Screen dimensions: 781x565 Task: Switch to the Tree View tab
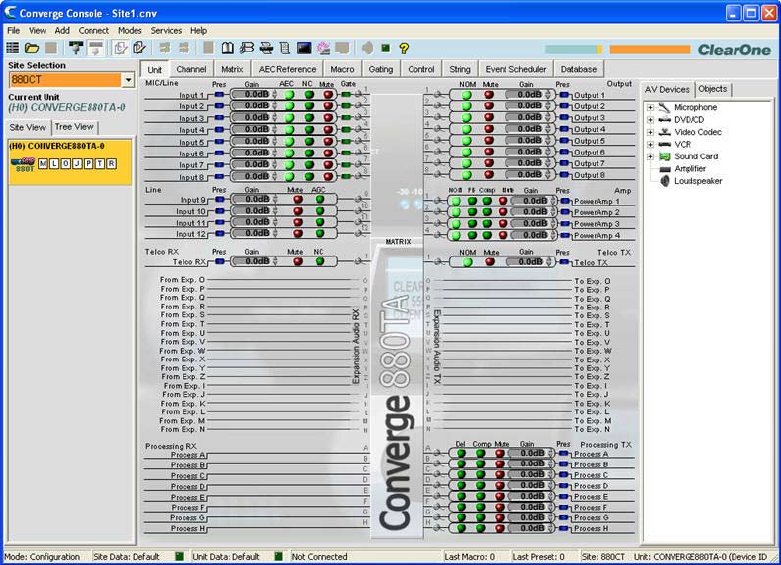74,127
